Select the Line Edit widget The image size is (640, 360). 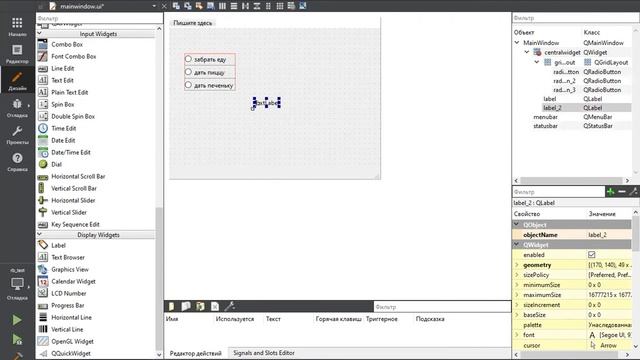(62, 69)
